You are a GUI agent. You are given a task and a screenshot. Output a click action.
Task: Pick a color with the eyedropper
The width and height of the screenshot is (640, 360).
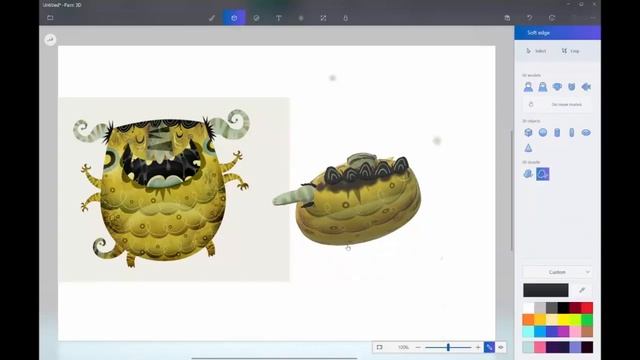[582, 290]
